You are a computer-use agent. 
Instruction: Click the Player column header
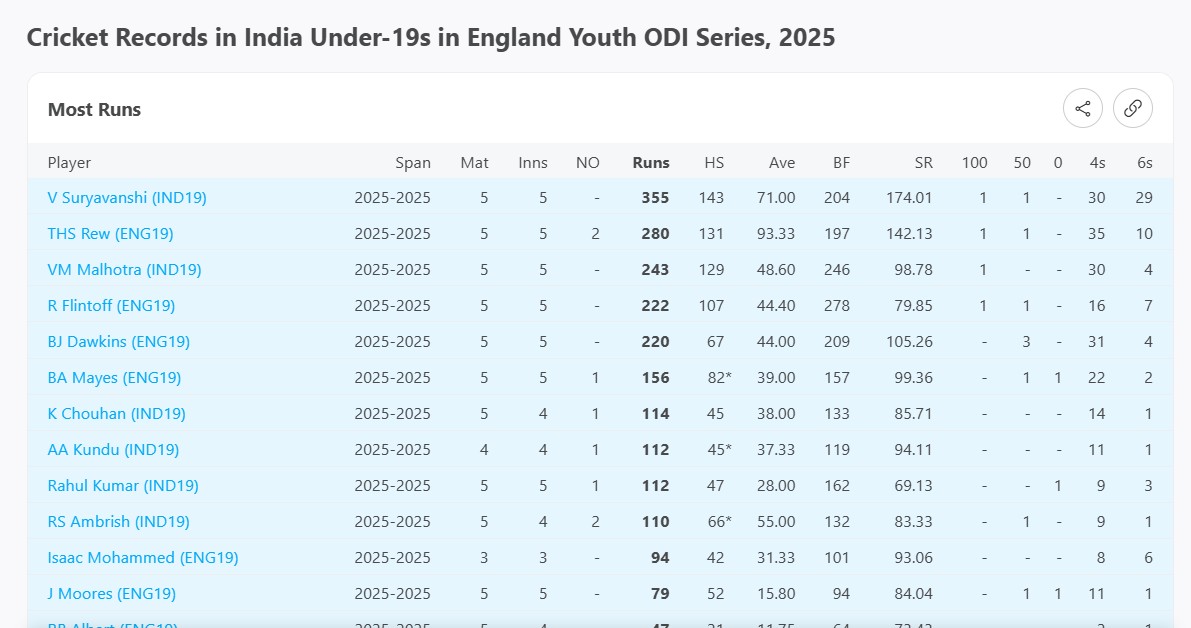[x=69, y=163]
